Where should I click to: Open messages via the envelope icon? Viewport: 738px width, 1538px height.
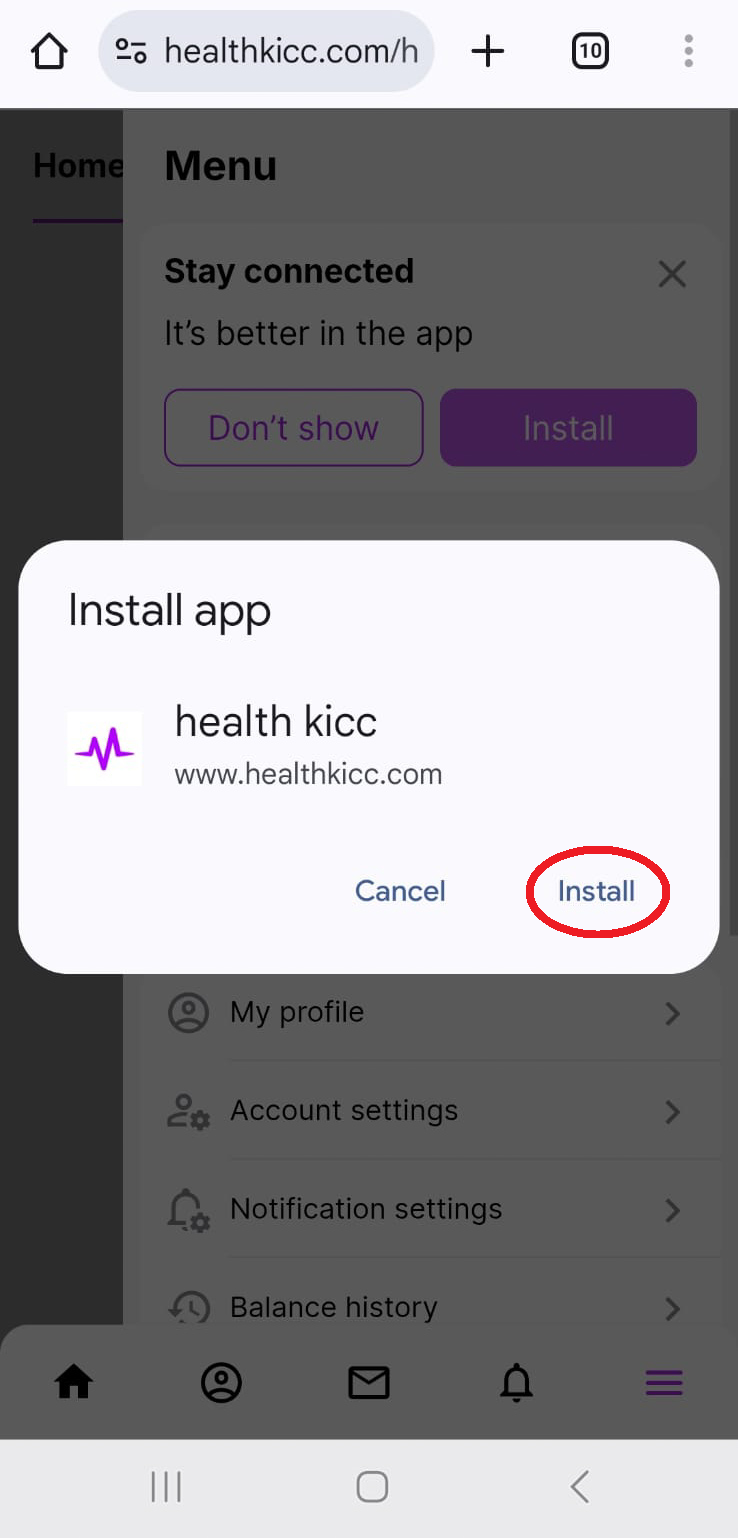pos(369,1382)
